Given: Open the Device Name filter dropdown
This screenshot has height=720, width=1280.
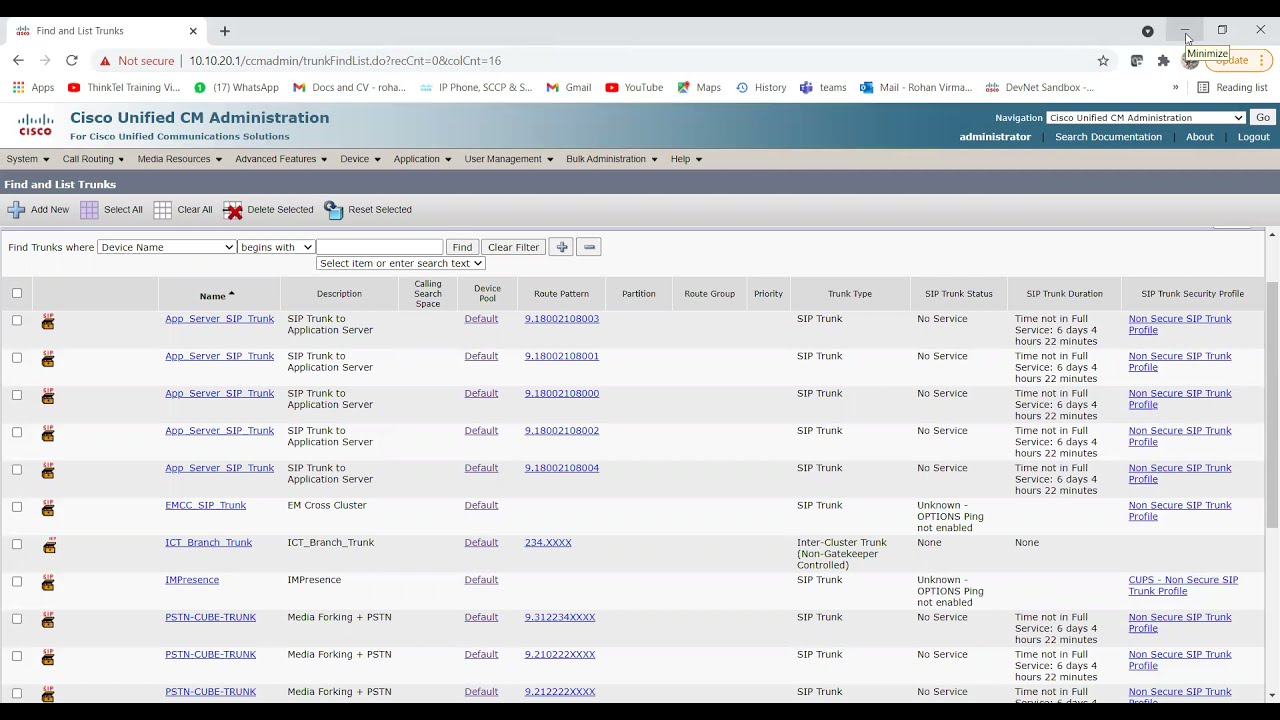Looking at the screenshot, I should pyautogui.click(x=166, y=247).
